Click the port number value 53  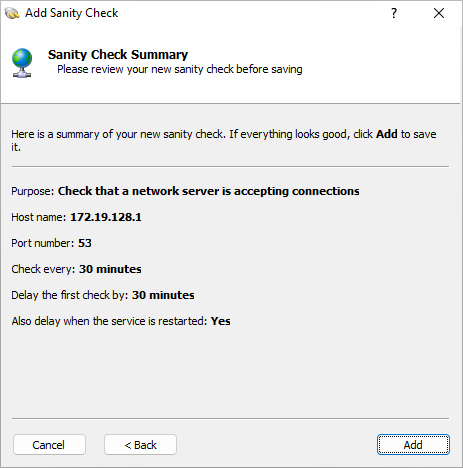pos(85,243)
